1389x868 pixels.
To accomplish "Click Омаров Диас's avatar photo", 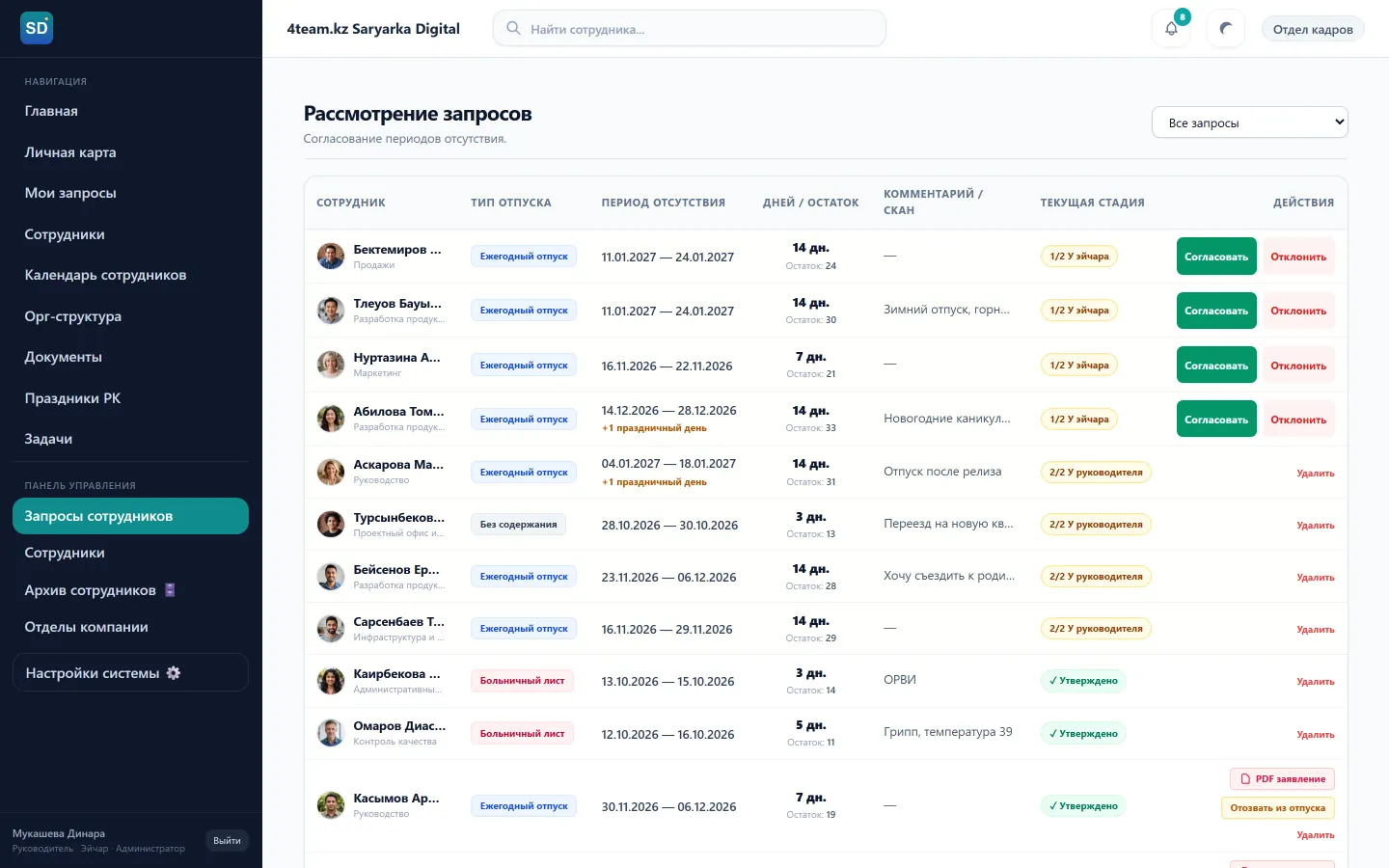I will coord(331,733).
